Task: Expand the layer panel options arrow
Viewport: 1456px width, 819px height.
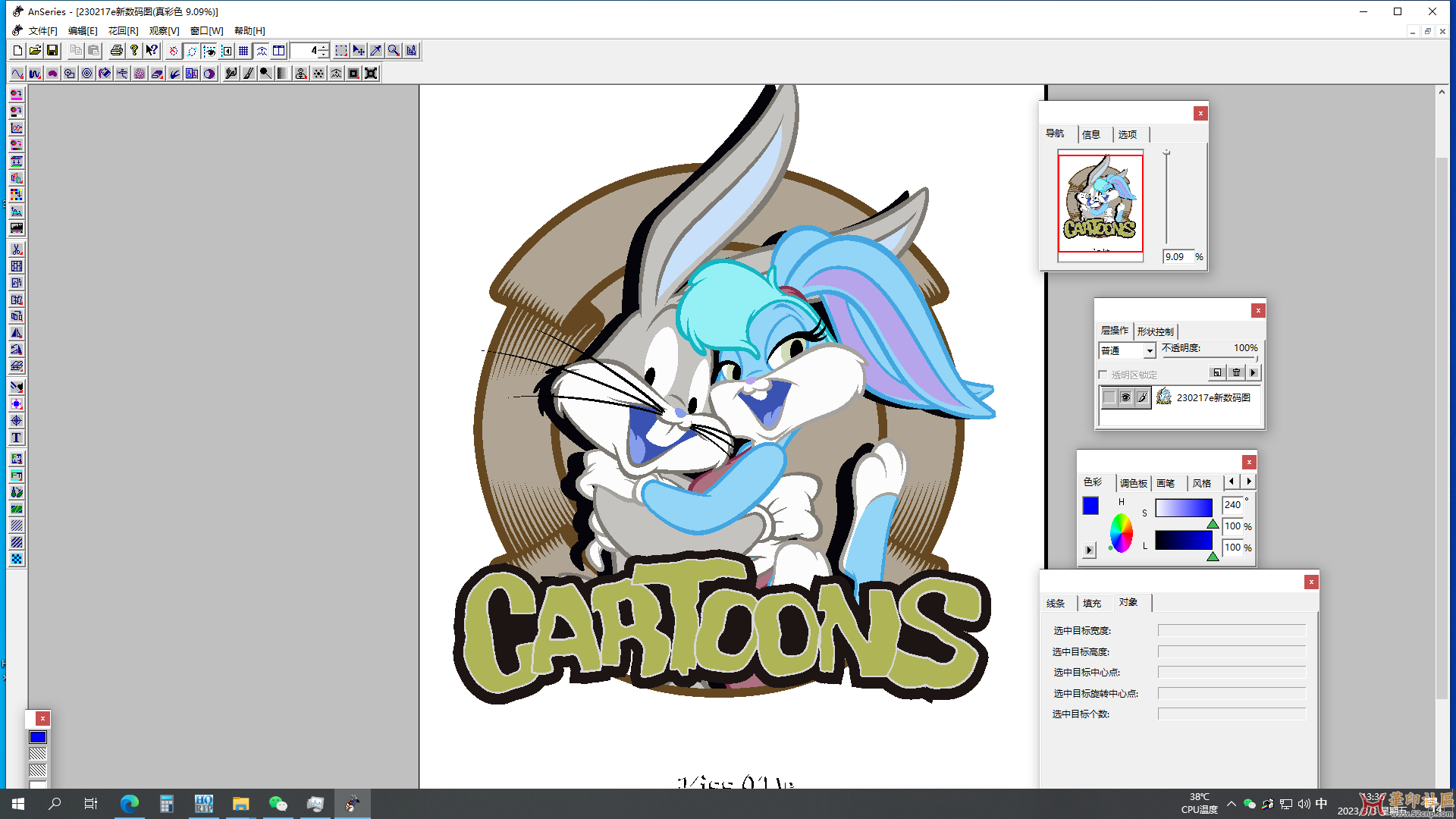Action: click(x=1254, y=372)
